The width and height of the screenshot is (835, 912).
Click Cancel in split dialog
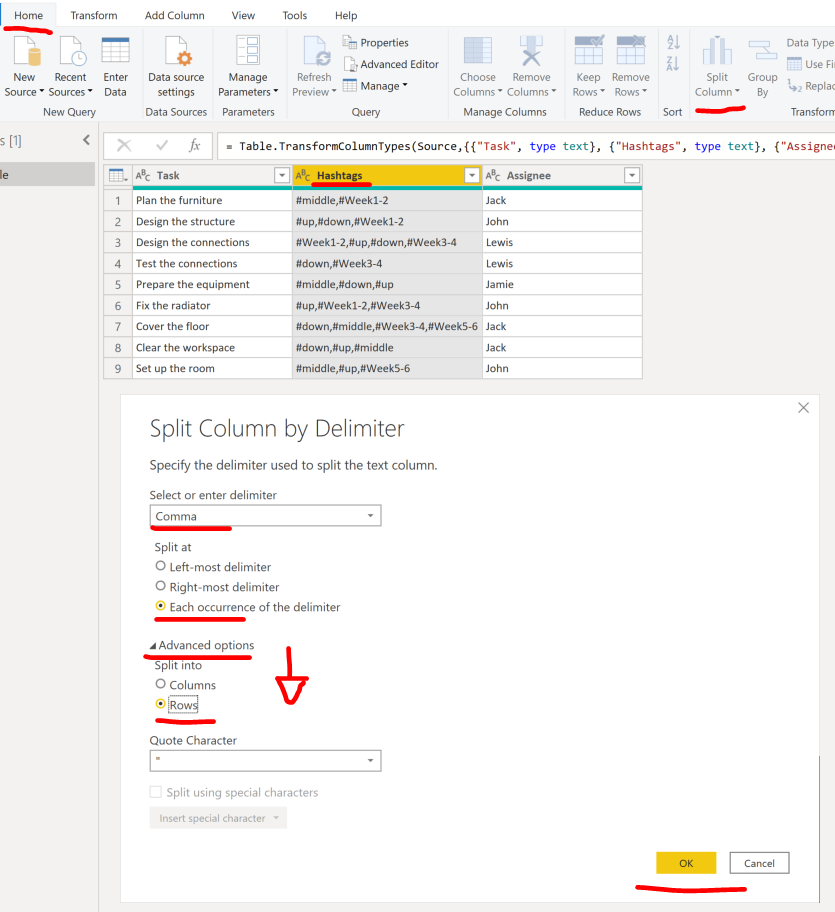pos(759,863)
